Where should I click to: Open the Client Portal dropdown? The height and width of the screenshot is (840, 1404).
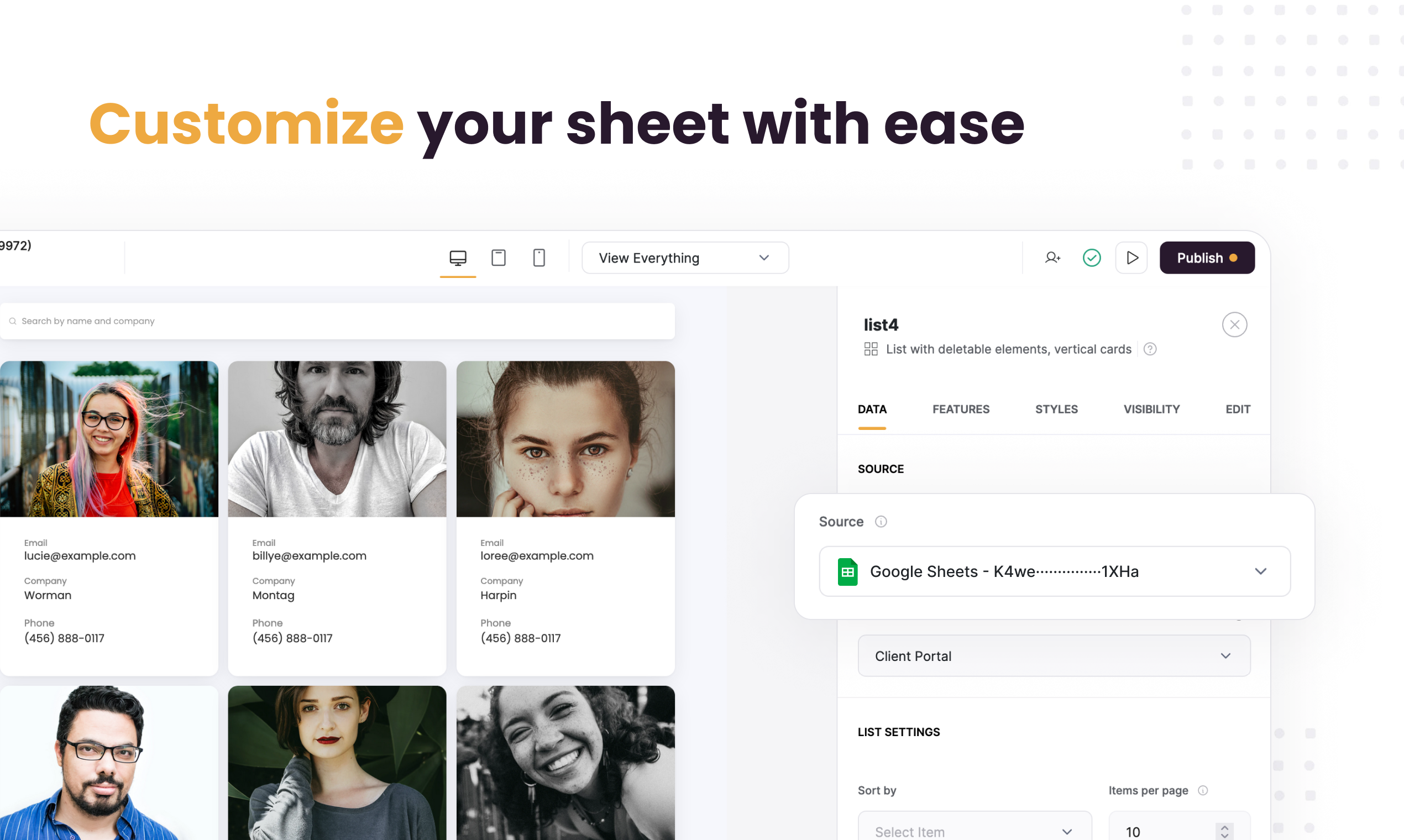1054,656
